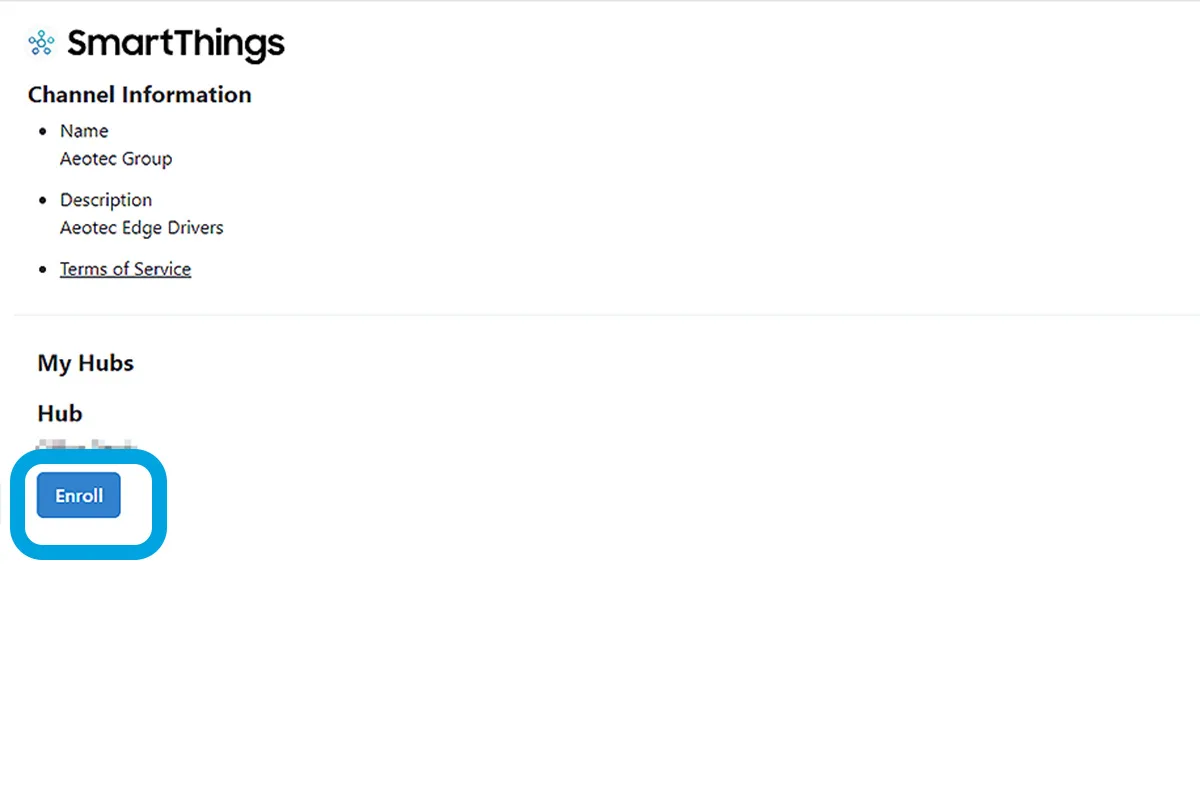
Task: Click the Channel Information heading
Action: pos(140,95)
